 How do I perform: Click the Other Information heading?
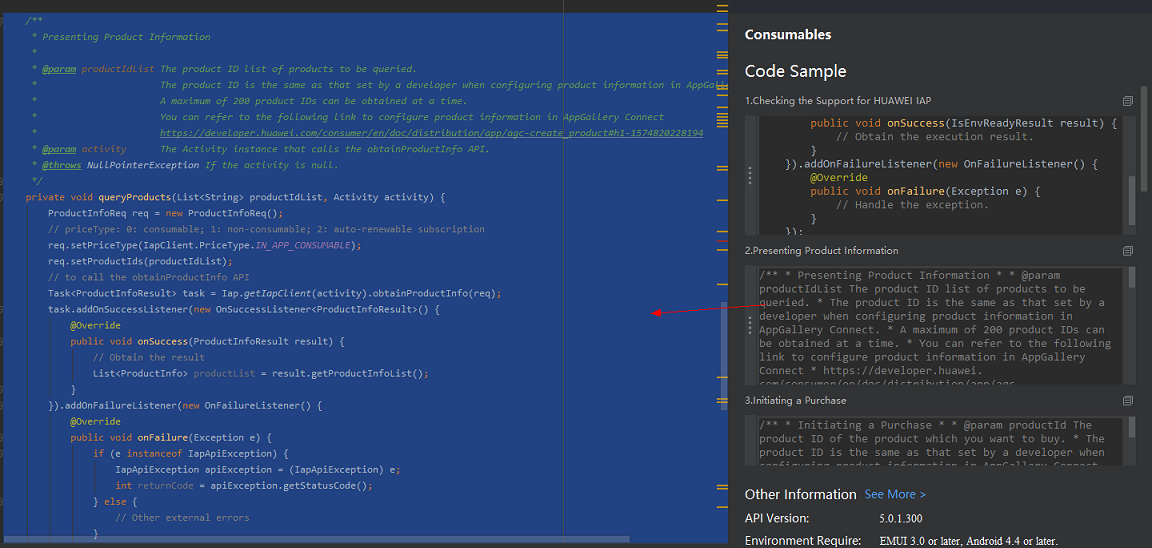pos(801,494)
